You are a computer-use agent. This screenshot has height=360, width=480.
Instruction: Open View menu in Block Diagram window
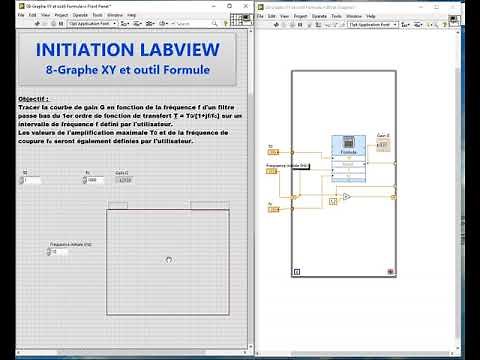pos(284,16)
